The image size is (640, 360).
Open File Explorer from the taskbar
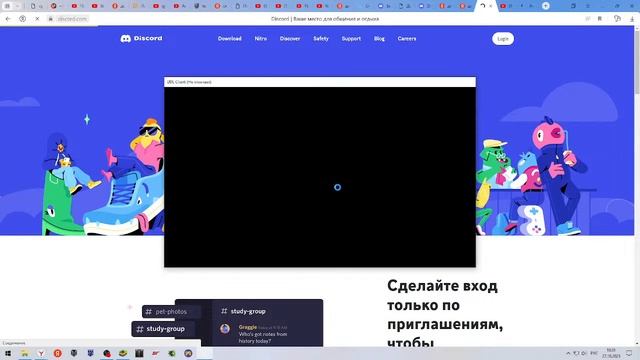tap(24, 353)
